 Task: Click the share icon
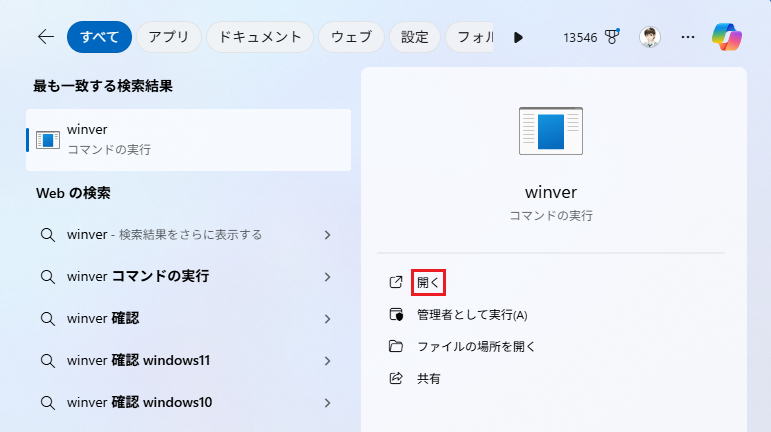coord(396,378)
